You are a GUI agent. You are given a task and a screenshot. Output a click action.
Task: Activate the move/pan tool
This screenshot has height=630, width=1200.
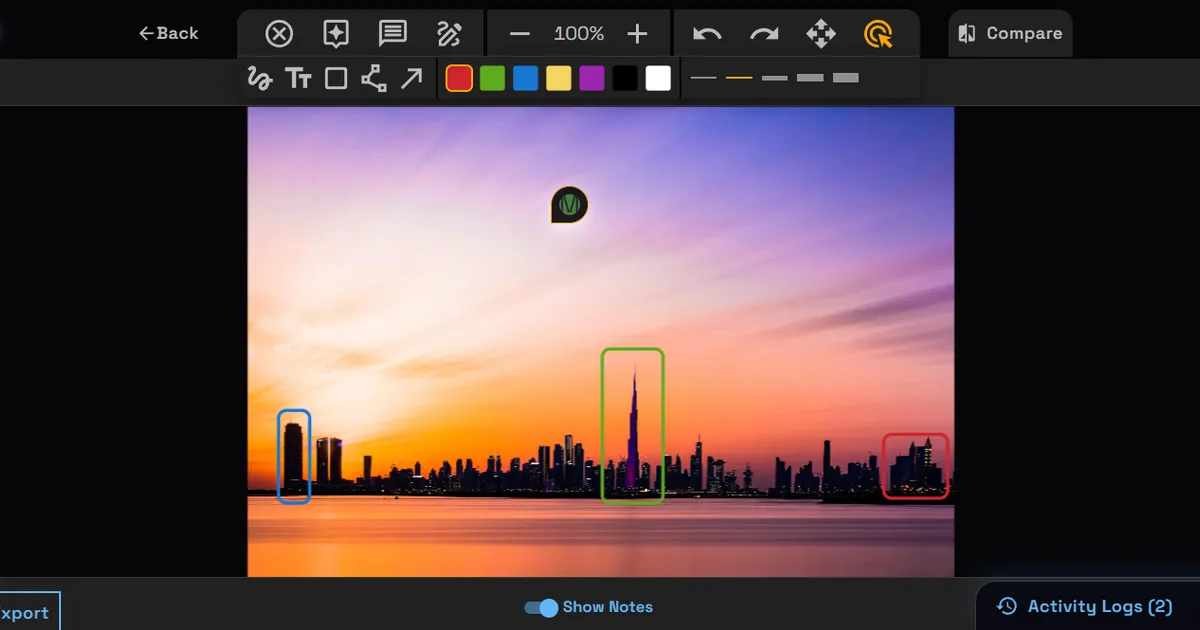tap(821, 34)
